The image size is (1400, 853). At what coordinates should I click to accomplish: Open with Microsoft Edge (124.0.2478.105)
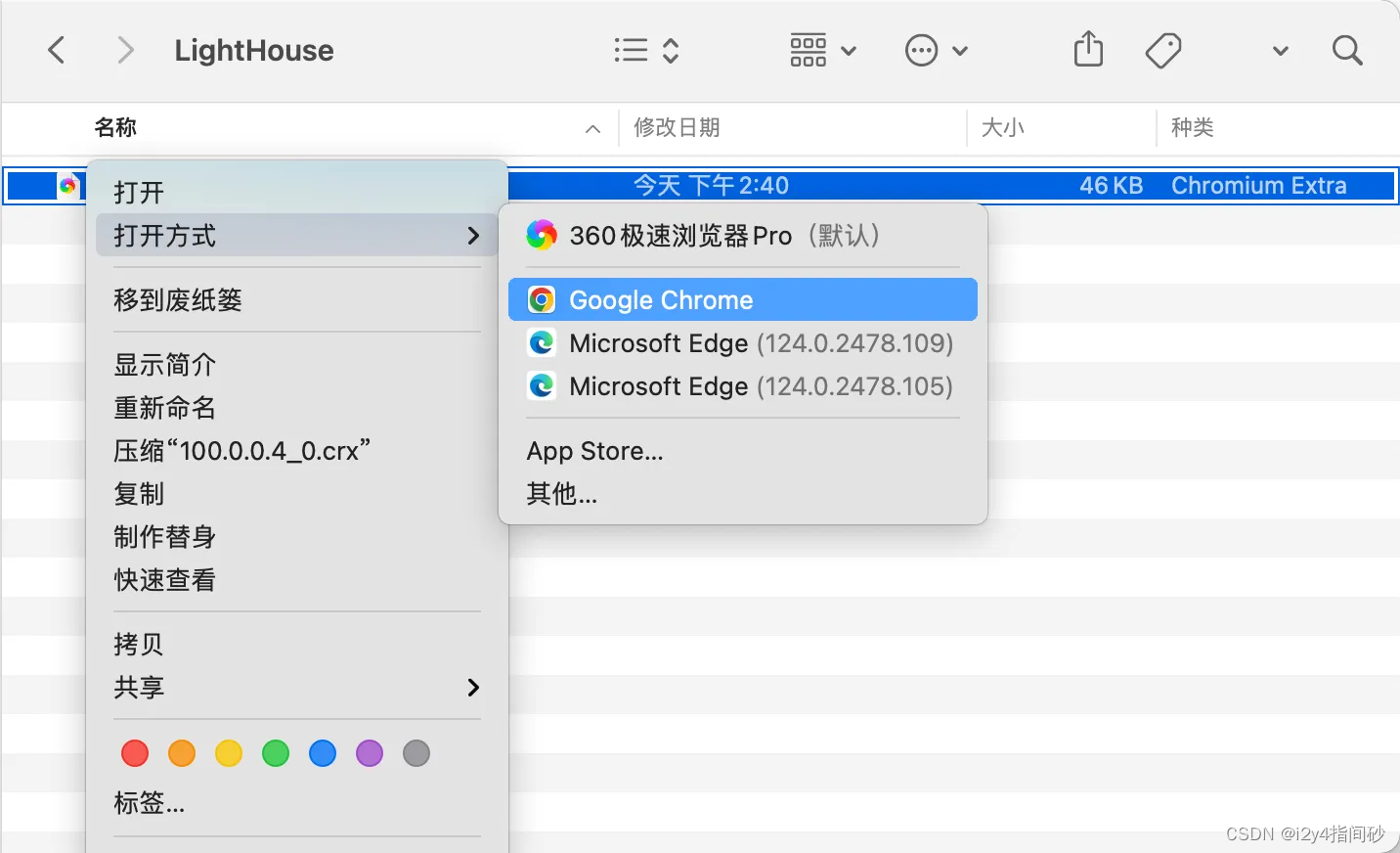click(x=743, y=385)
